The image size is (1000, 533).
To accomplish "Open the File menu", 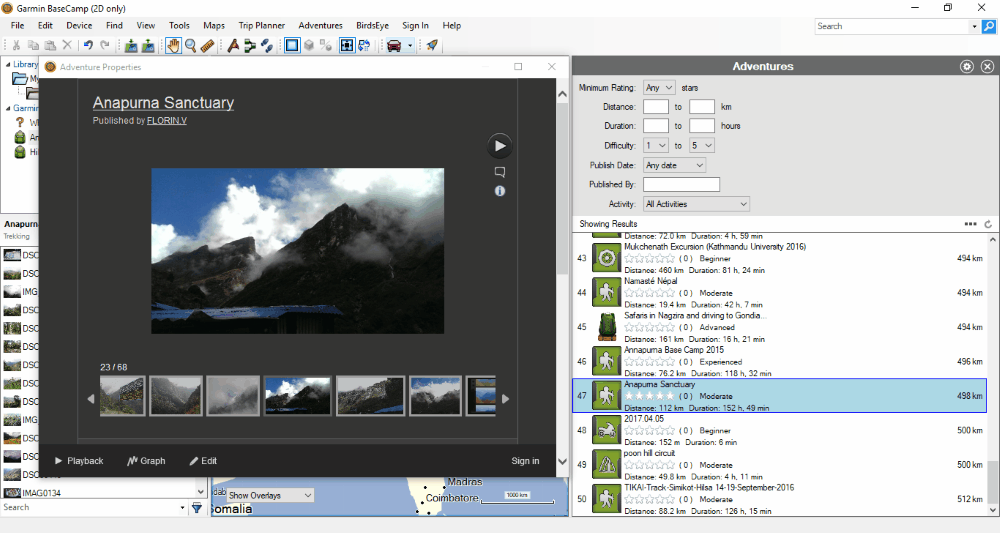I will 17,26.
